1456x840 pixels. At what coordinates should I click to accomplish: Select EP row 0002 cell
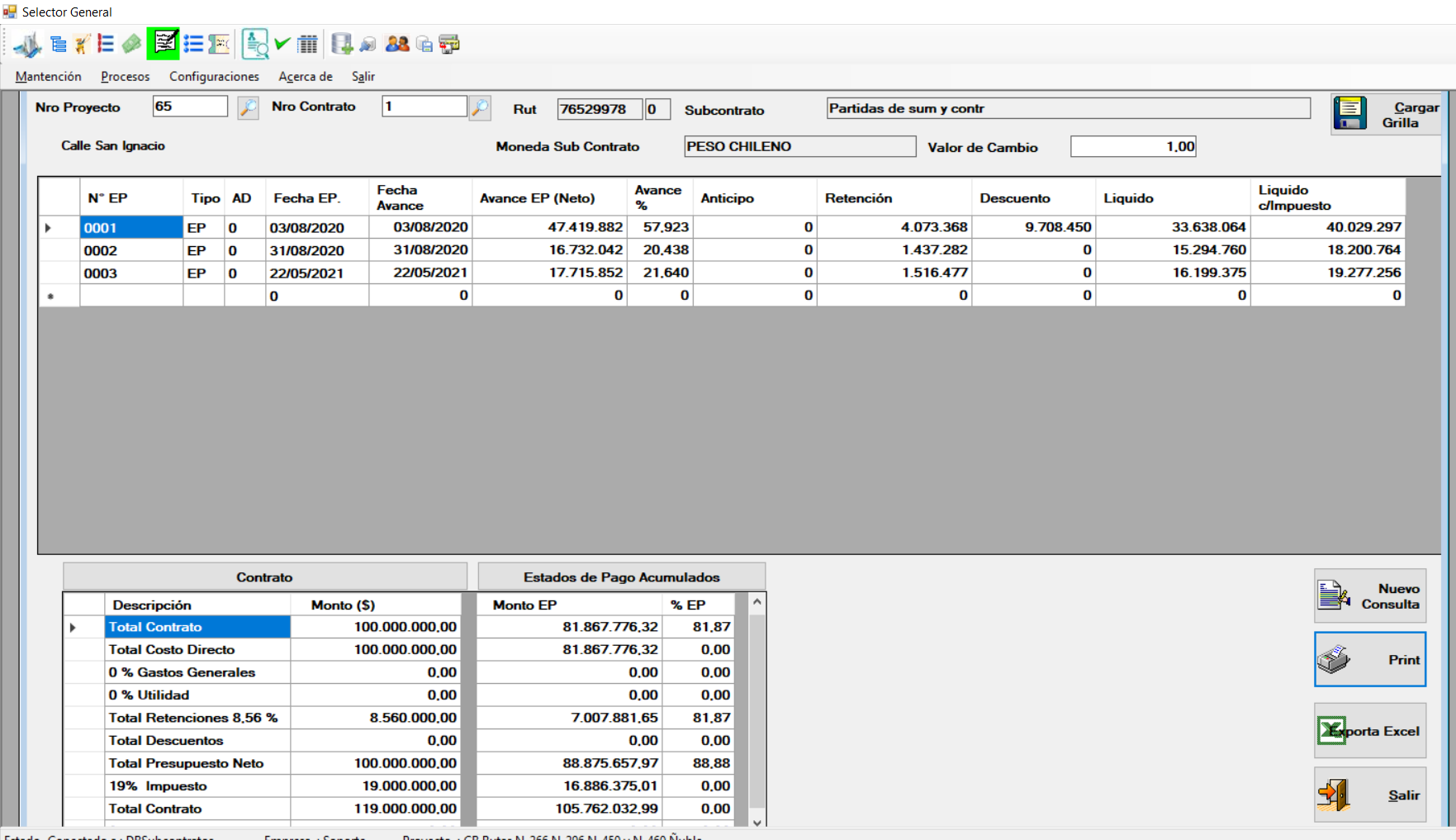click(x=131, y=250)
